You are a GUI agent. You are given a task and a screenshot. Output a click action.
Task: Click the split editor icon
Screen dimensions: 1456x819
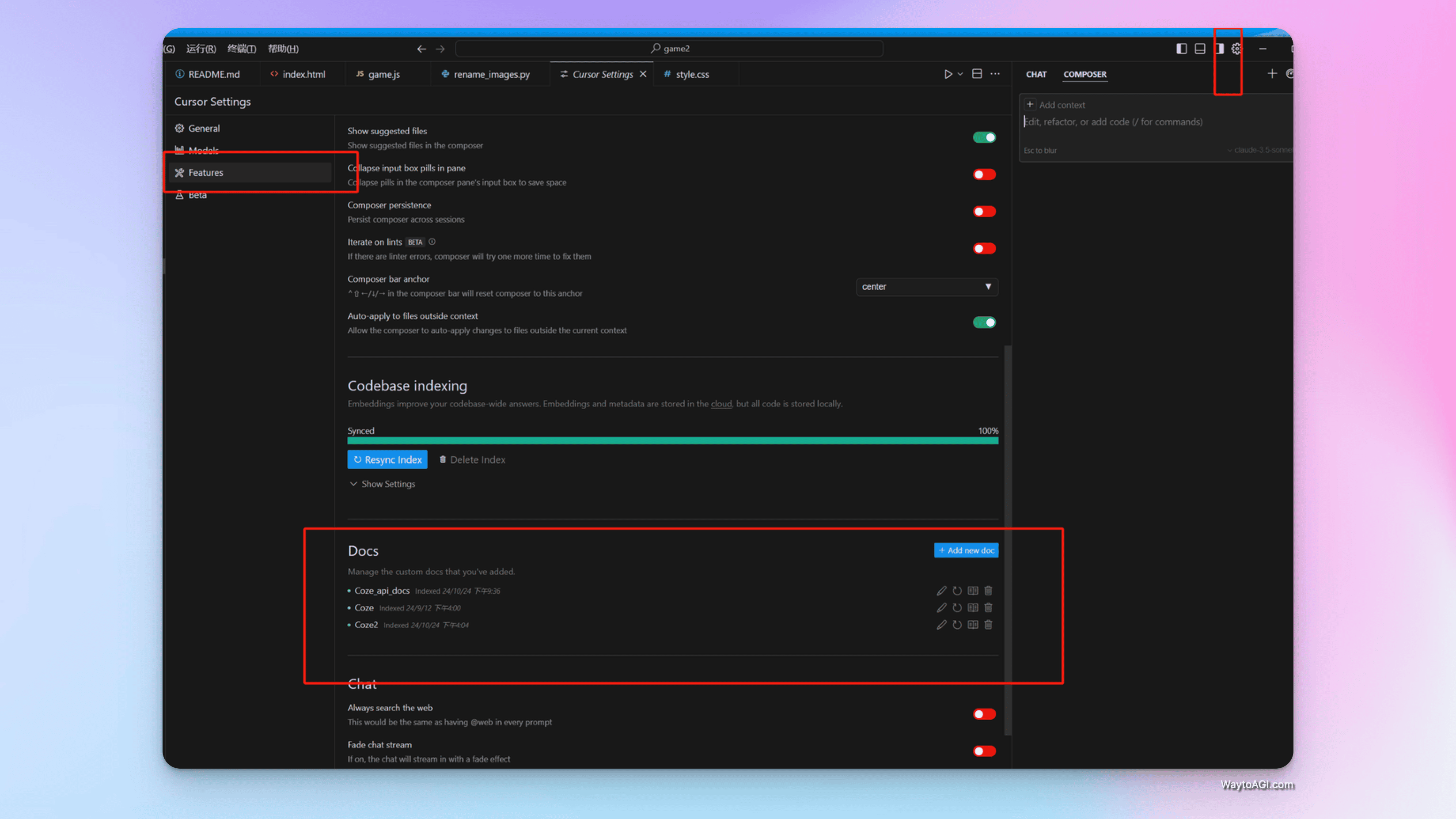977,74
